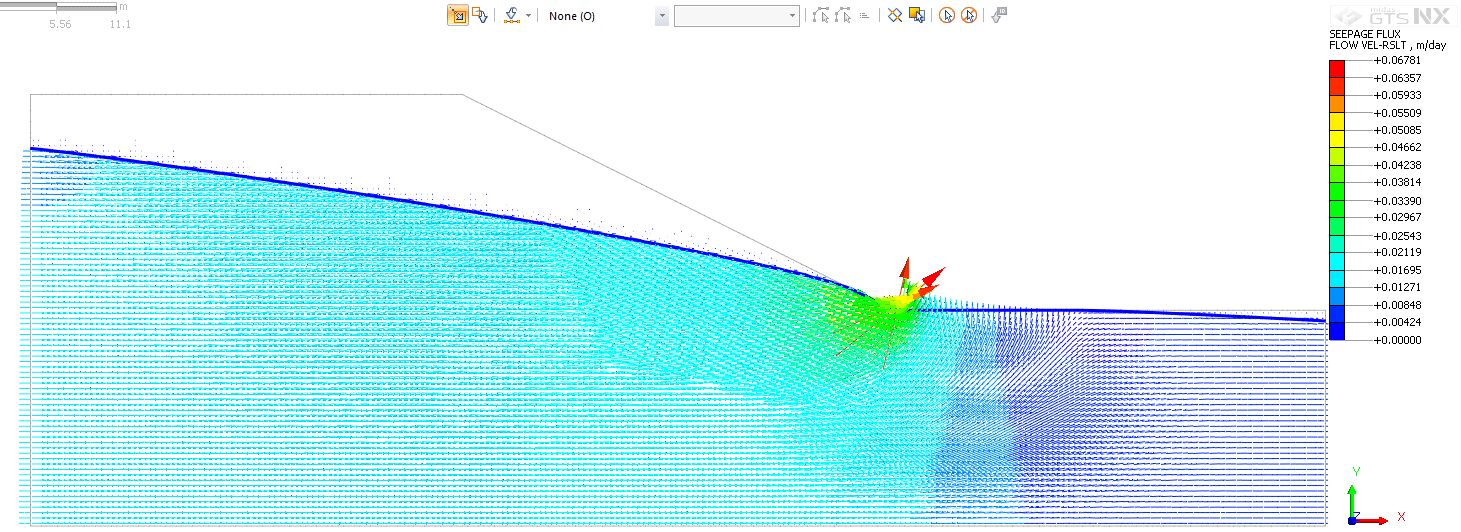1461x532 pixels.
Task: Click the dark blue legend color swatch
Action: click(x=1336, y=332)
